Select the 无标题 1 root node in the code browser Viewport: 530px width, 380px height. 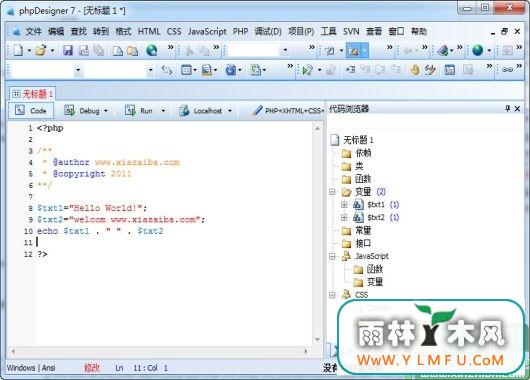358,140
